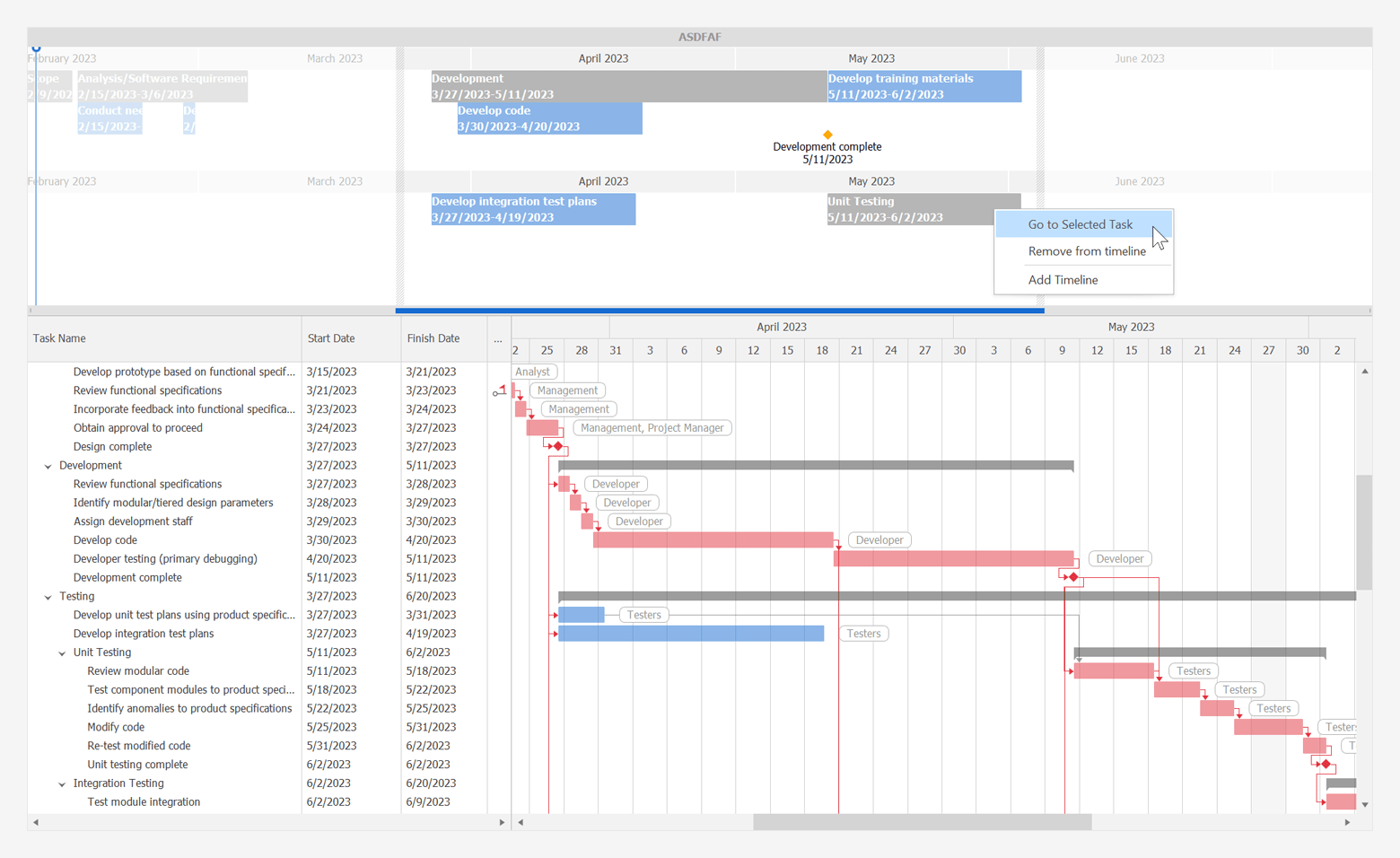The image size is (1400, 858).
Task: Select Remove from timeline option
Action: (1083, 251)
